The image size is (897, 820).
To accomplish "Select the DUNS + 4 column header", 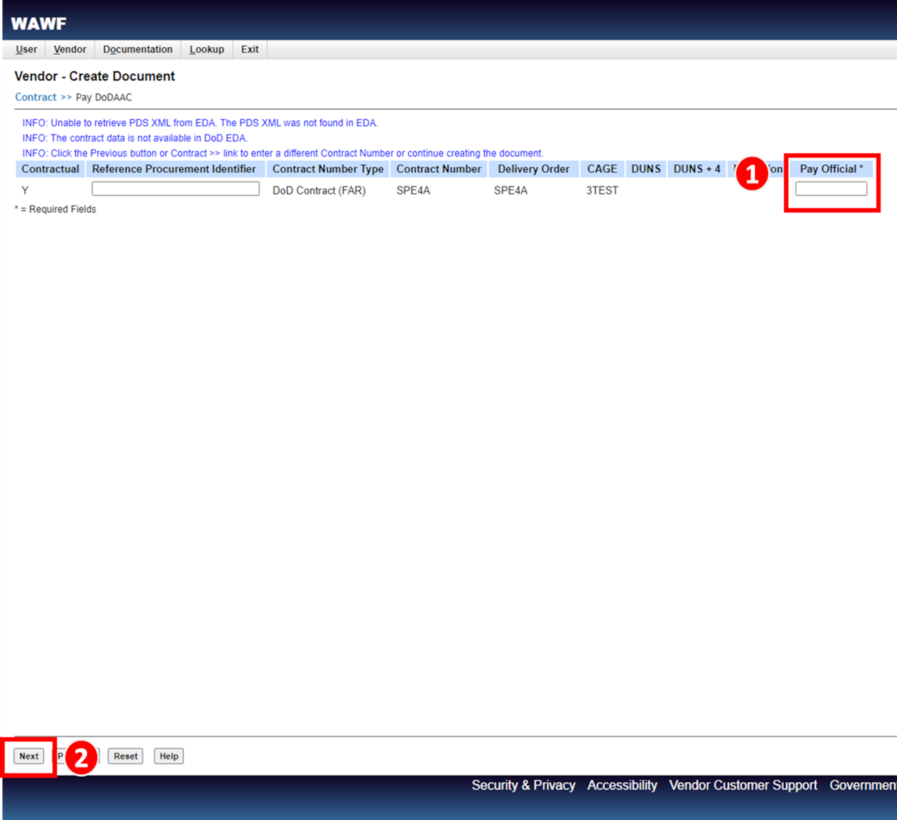I will pos(697,169).
